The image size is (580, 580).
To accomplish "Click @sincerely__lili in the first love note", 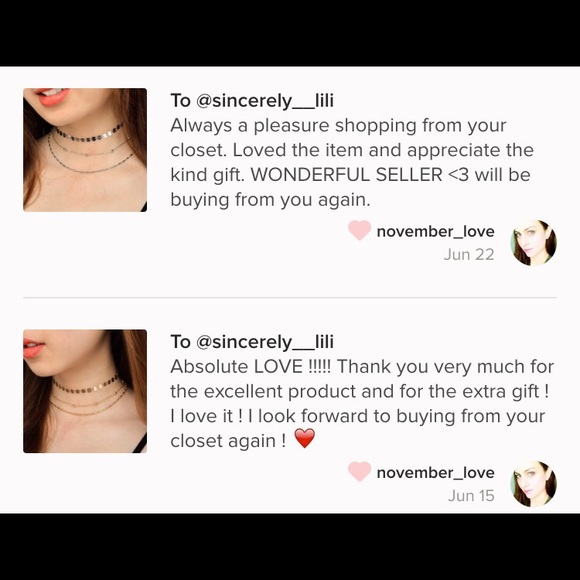I will tap(264, 101).
